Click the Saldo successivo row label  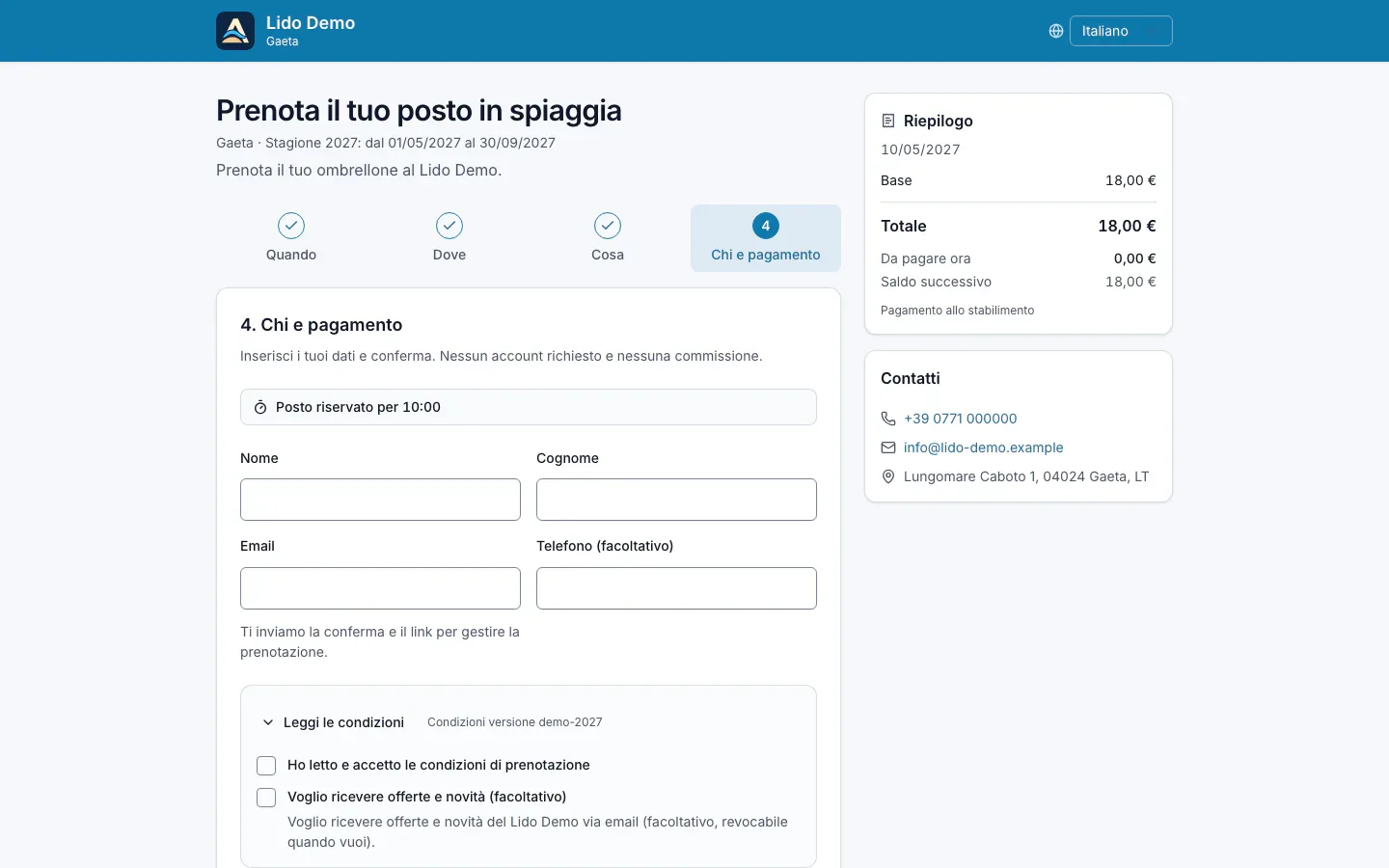936,282
